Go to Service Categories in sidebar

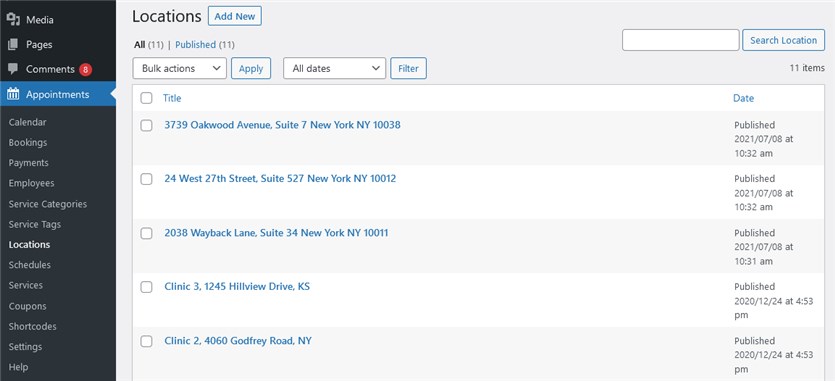(x=47, y=204)
